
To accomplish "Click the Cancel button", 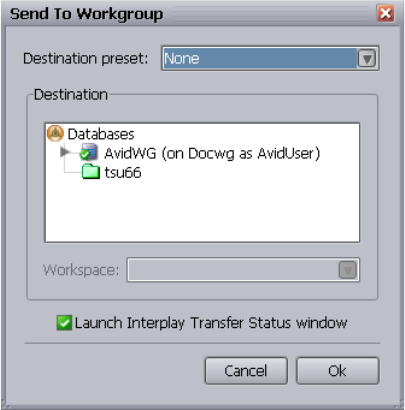I will point(246,371).
